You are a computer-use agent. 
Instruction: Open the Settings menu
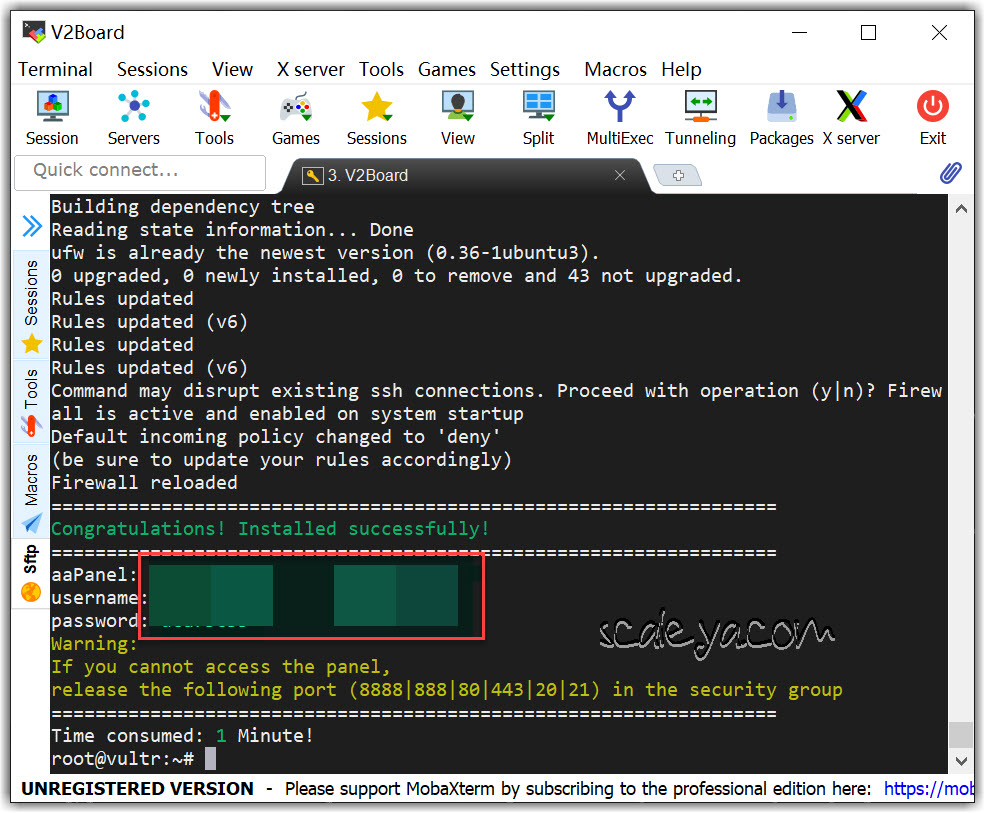pos(524,69)
